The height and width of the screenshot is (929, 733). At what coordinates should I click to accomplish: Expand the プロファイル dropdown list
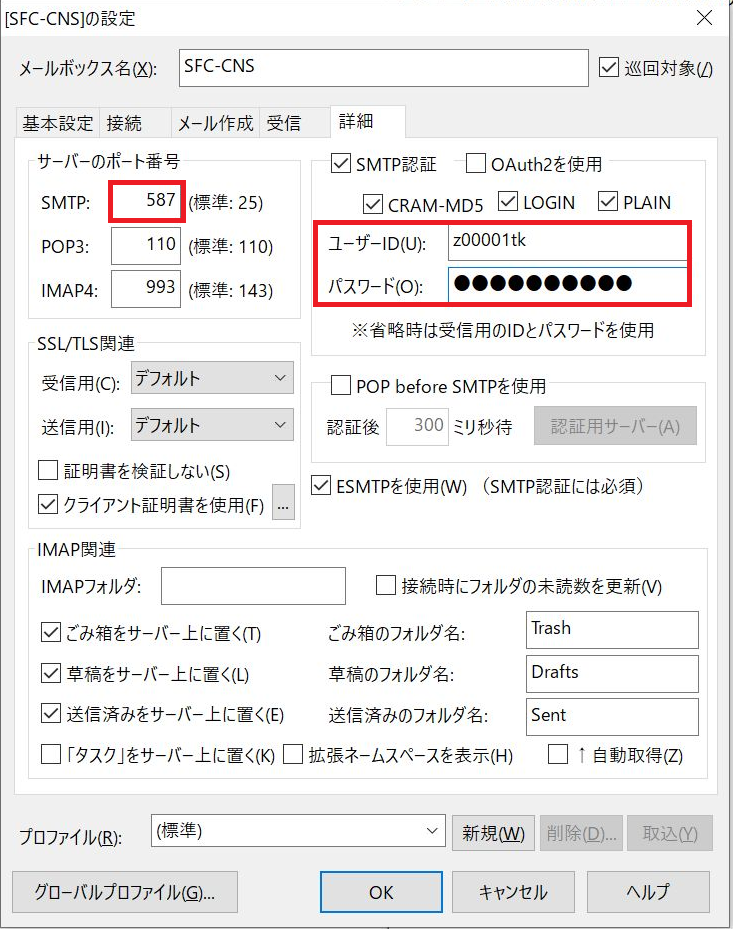coord(433,830)
